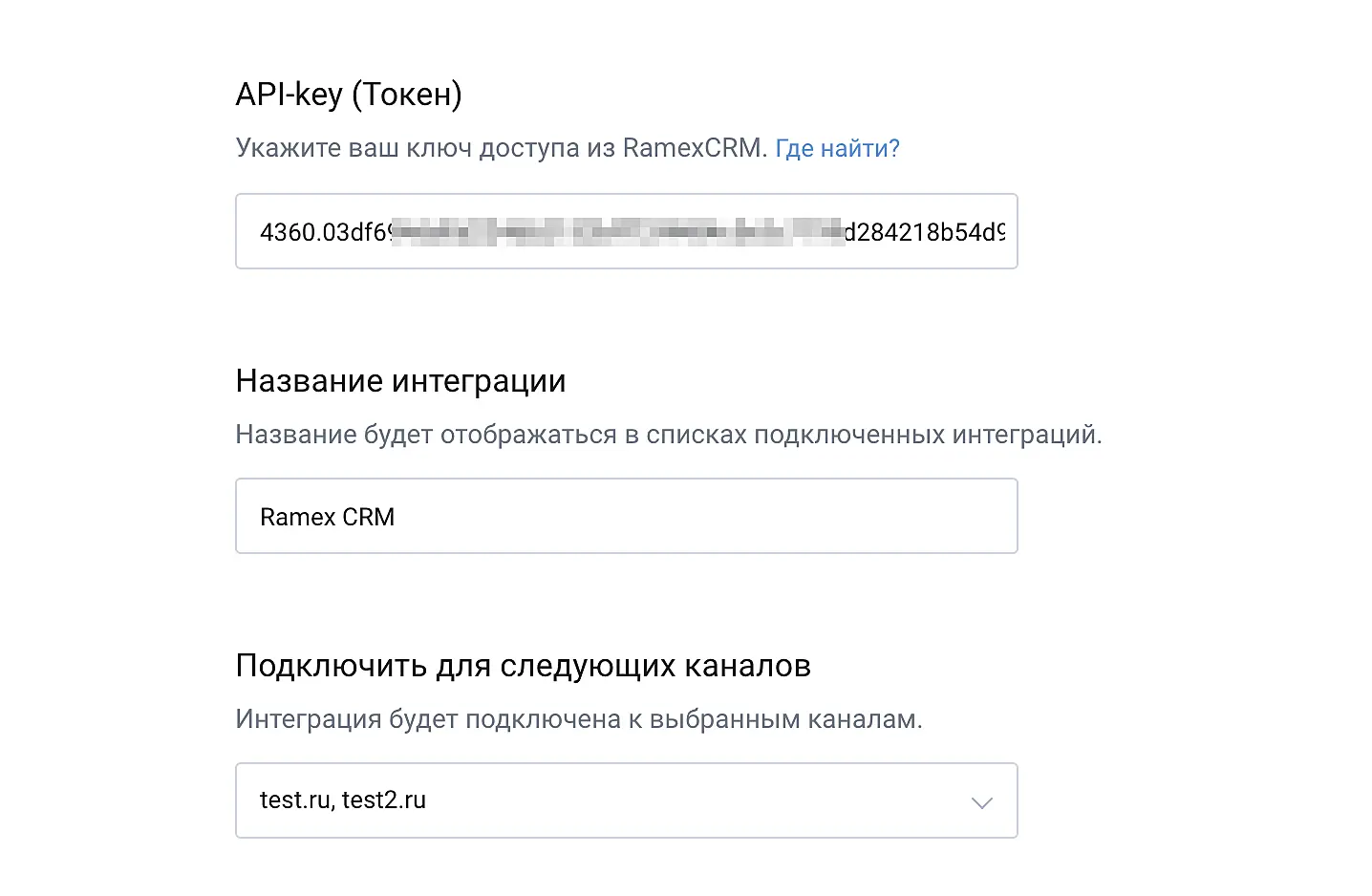1372x896 pixels.
Task: Click the "Интеграция будет подключена" description text
Action: (578, 719)
